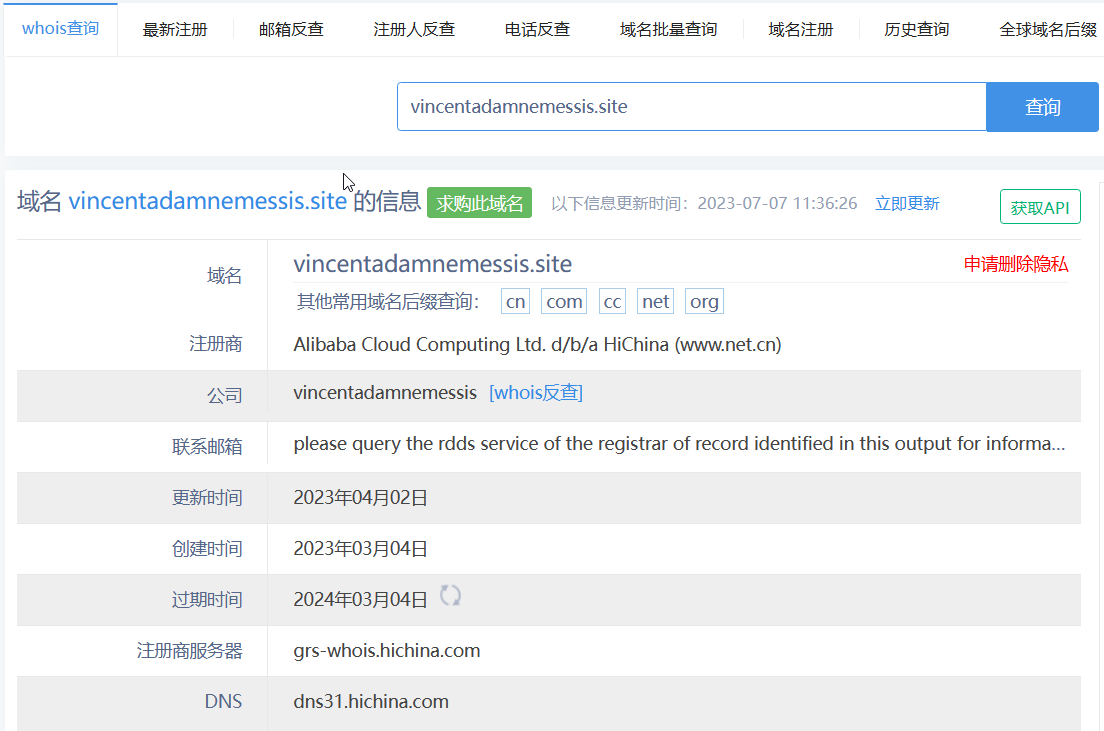The image size is (1104, 731).
Task: Open the 域名批量查询 tab
Action: click(x=668, y=29)
